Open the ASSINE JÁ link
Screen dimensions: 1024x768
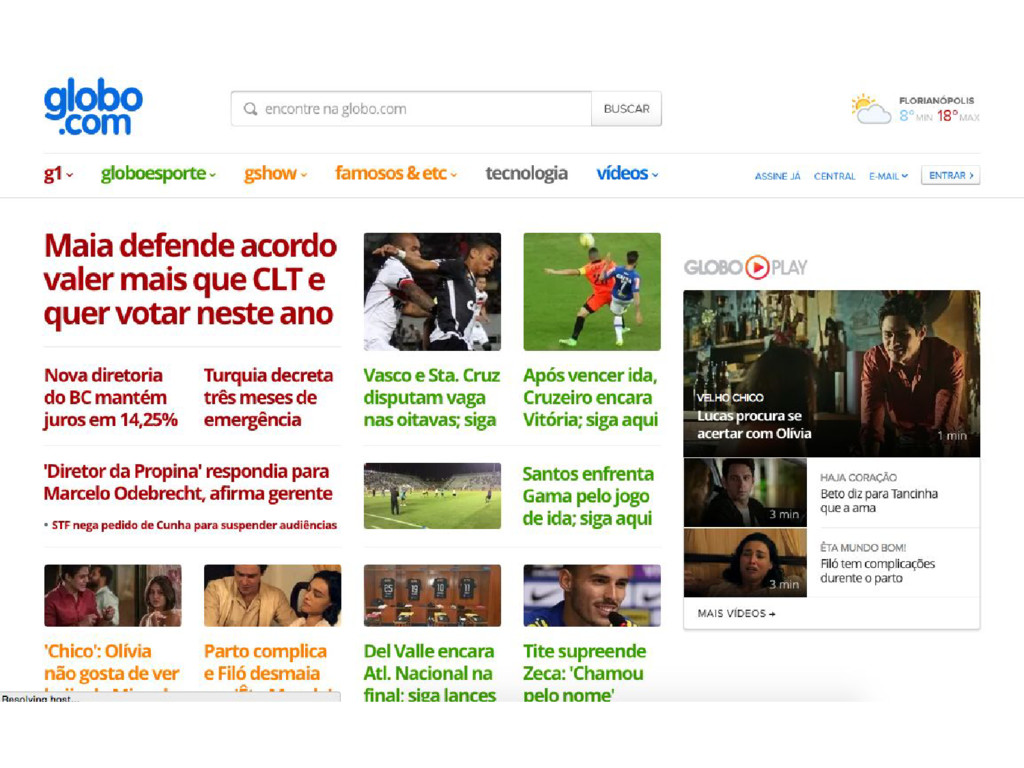coord(777,176)
